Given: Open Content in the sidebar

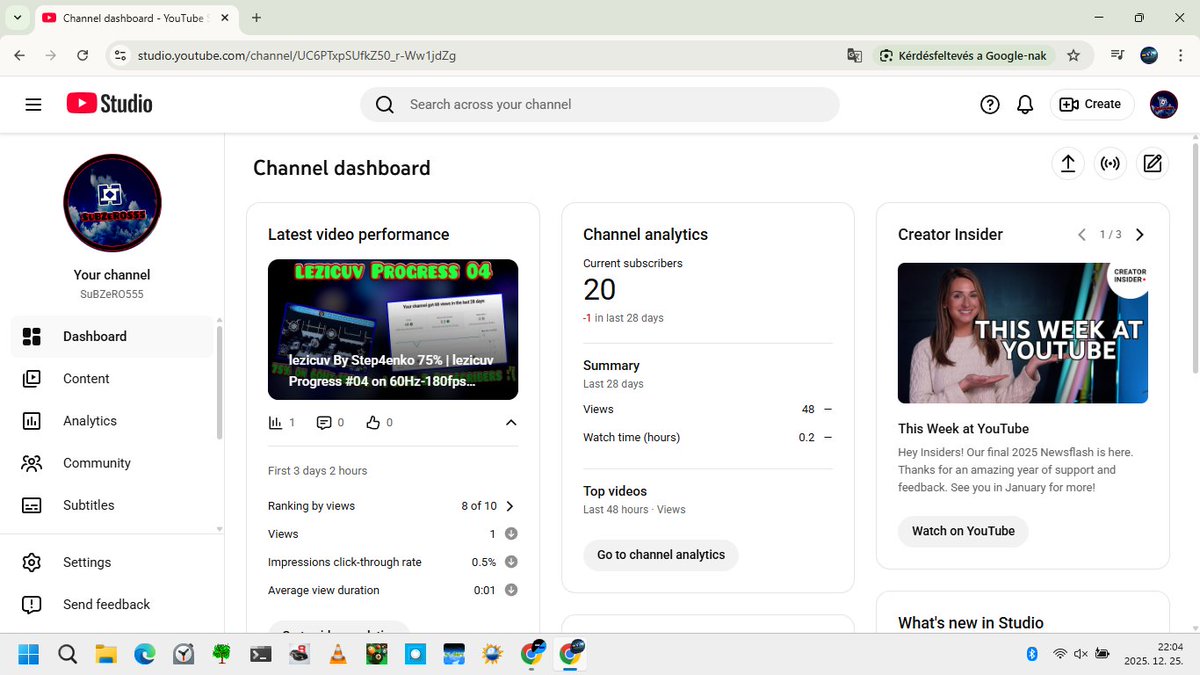Looking at the screenshot, I should pyautogui.click(x=112, y=378).
